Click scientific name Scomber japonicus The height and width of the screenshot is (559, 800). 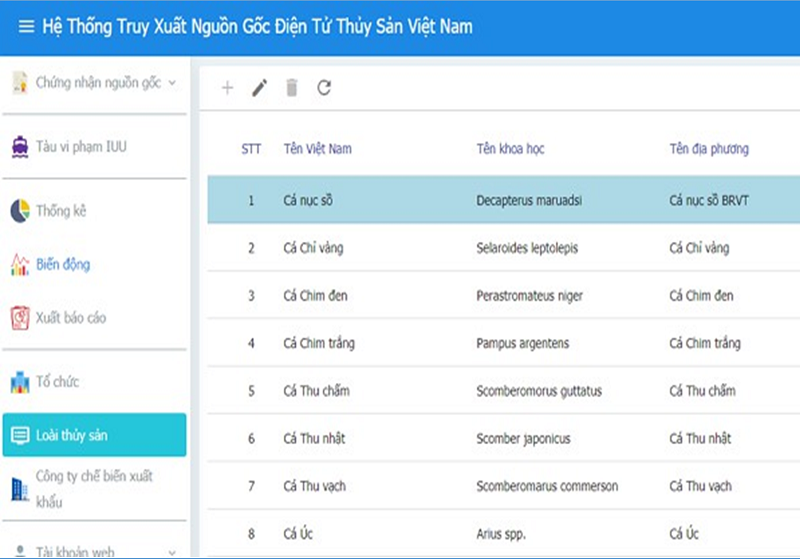pyautogui.click(x=523, y=439)
